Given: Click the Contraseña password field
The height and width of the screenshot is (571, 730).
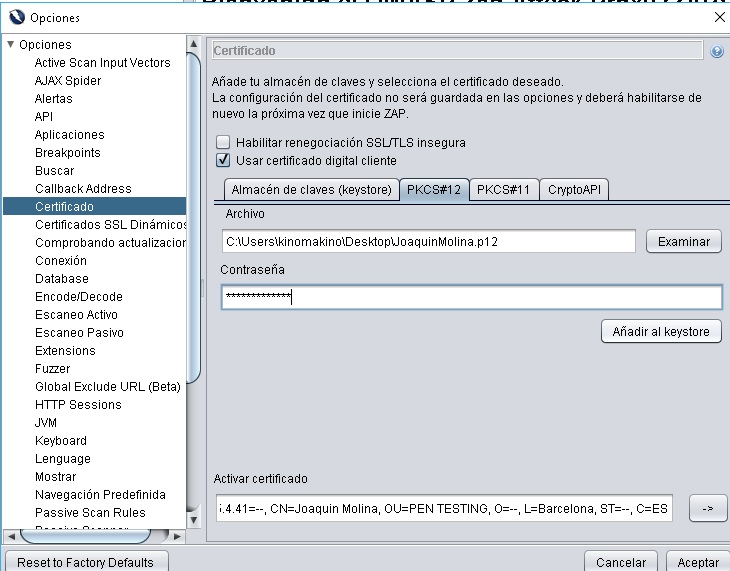Looking at the screenshot, I should 470,297.
